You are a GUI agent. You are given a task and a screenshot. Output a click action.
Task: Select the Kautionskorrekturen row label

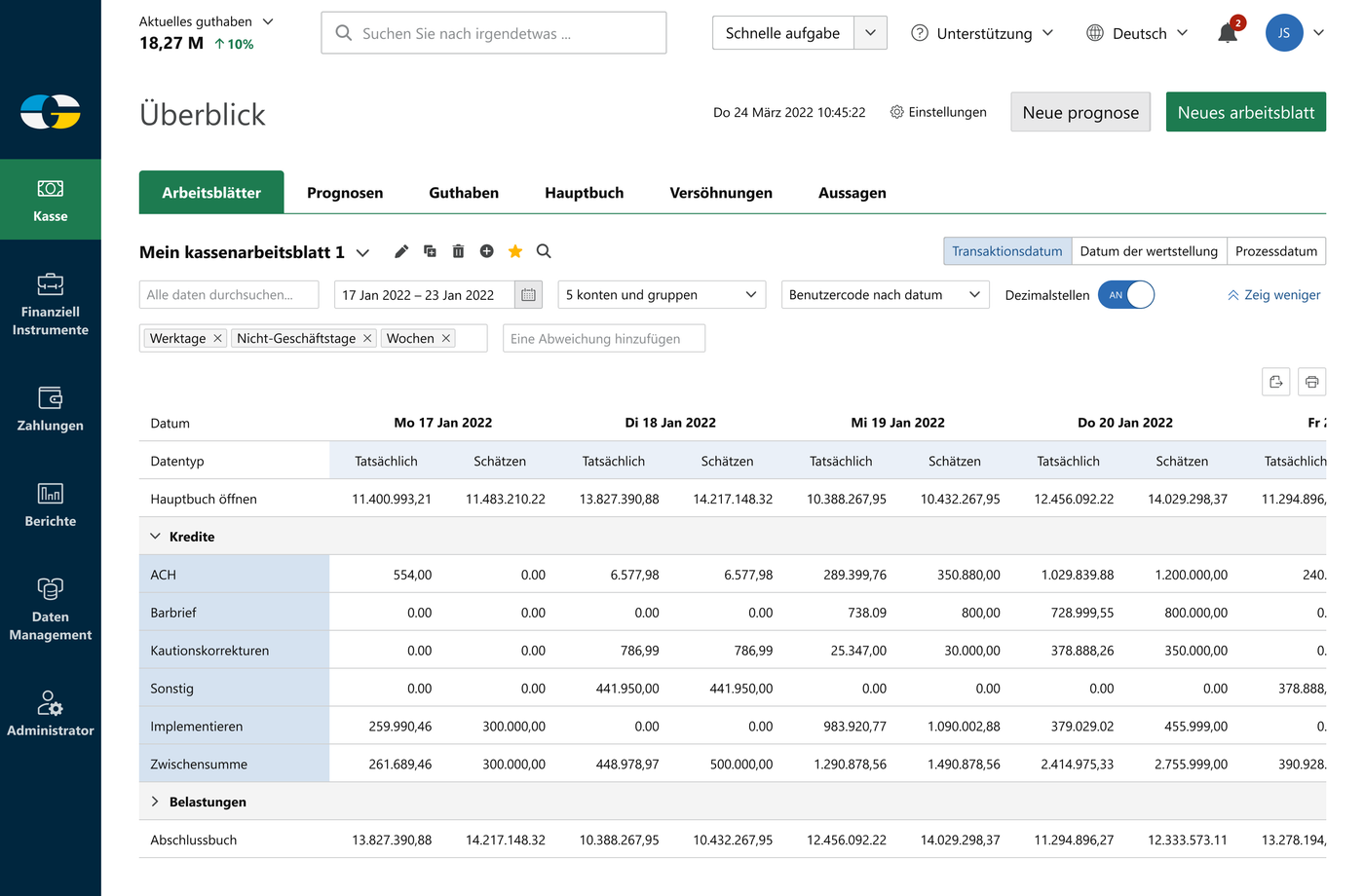pos(234,651)
